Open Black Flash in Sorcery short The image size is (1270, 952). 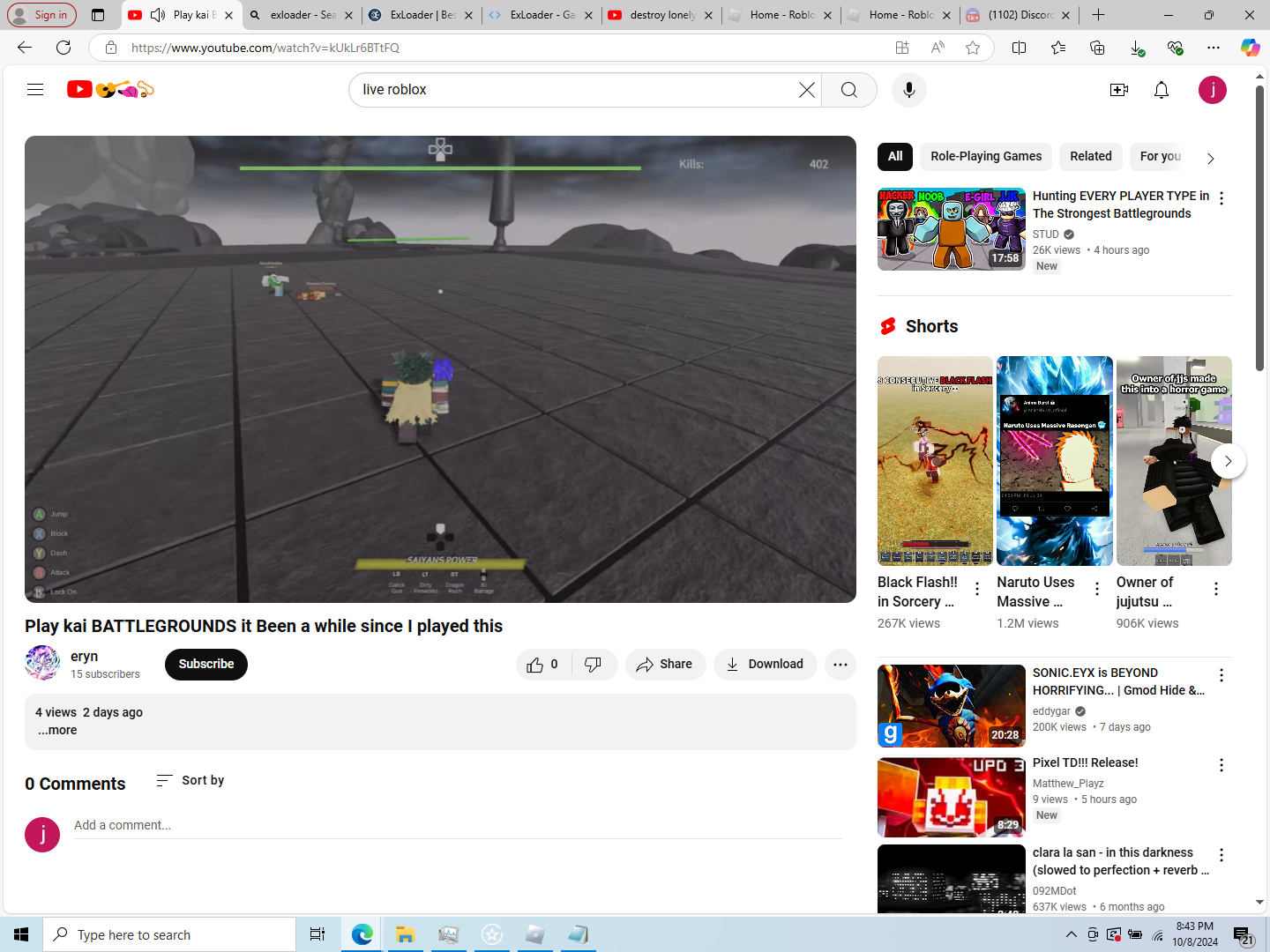[935, 460]
